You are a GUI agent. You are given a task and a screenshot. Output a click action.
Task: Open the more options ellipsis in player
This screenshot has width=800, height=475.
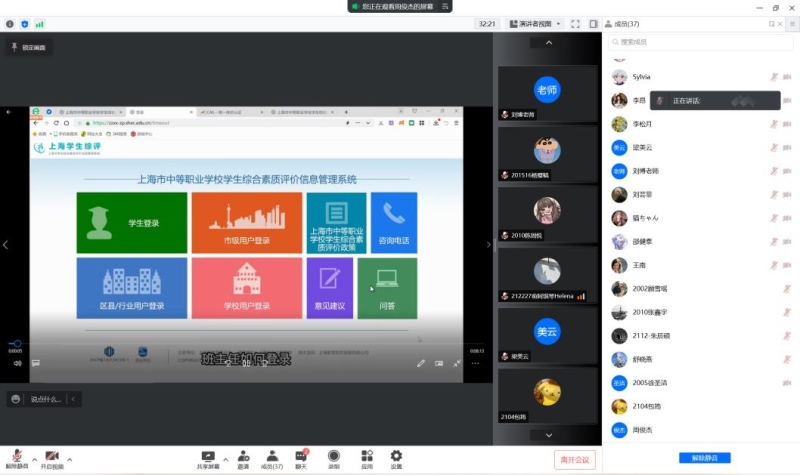pyautogui.click(x=475, y=363)
